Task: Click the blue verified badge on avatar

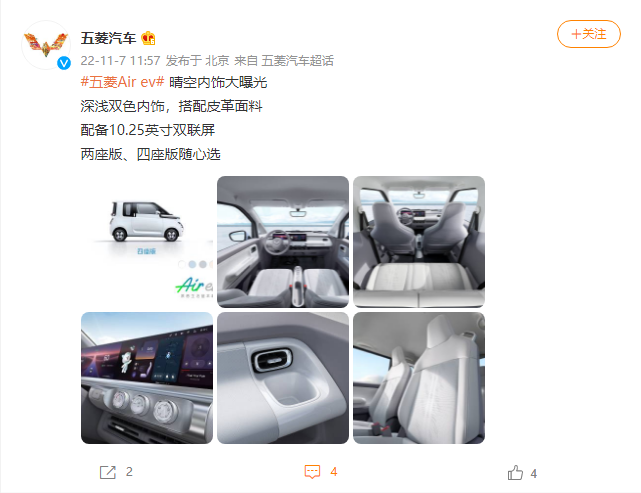Action: click(x=64, y=63)
